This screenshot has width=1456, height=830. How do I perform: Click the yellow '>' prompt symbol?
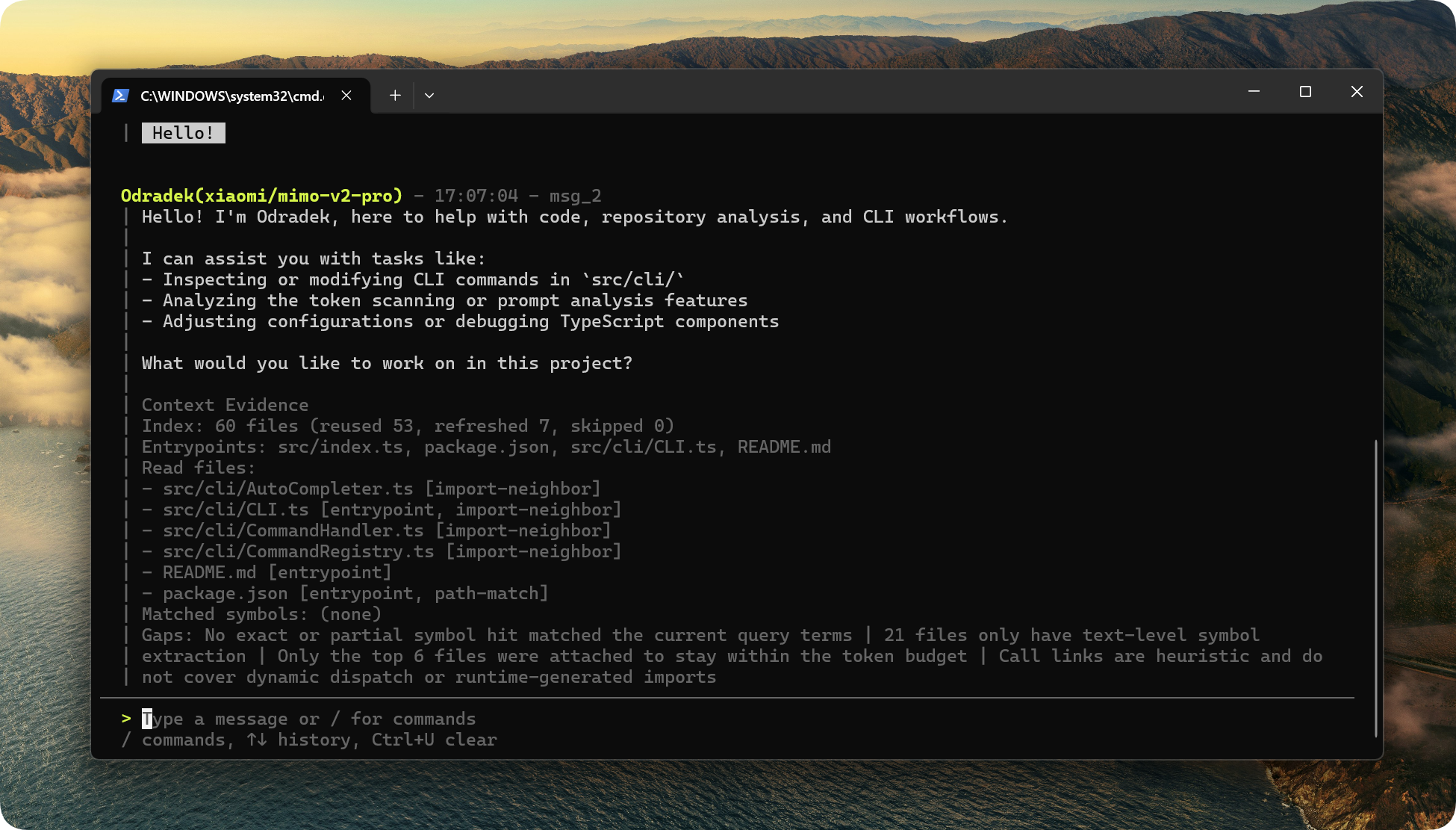(126, 719)
